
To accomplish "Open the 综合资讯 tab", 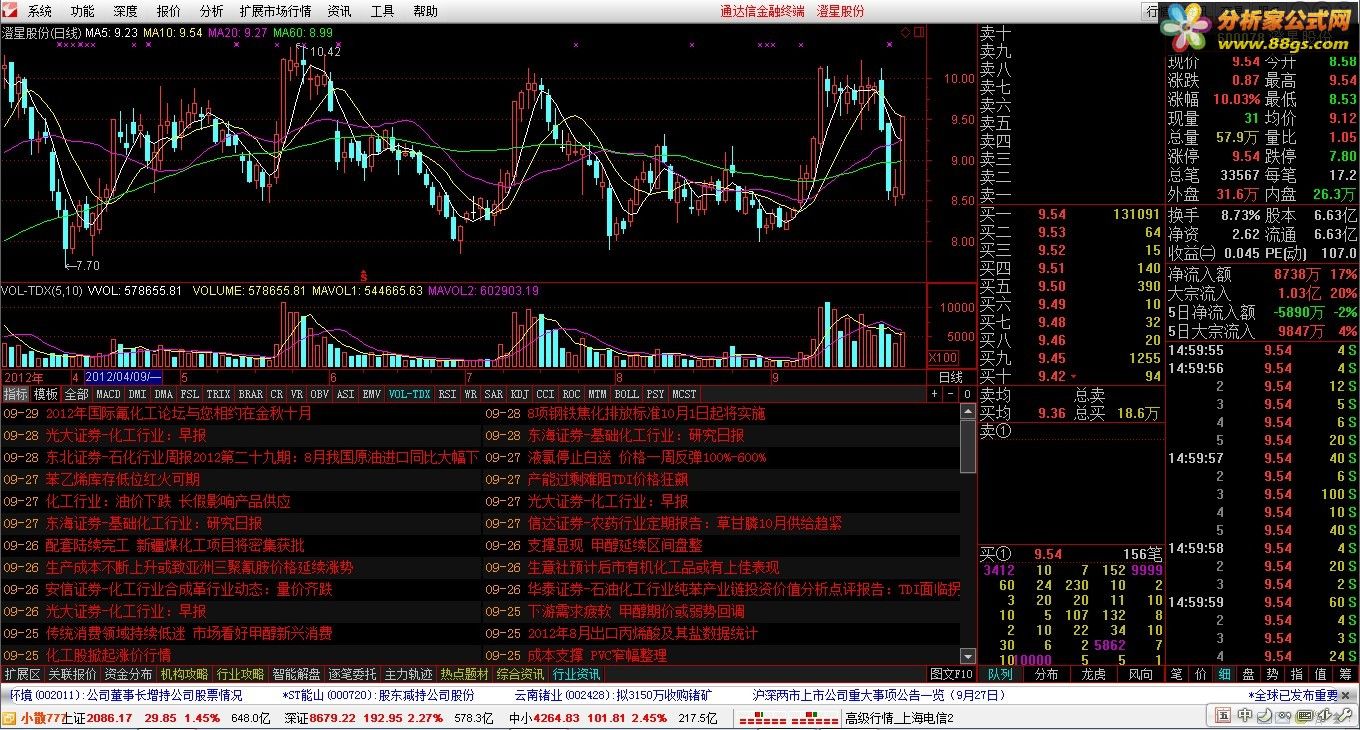I will coord(520,674).
